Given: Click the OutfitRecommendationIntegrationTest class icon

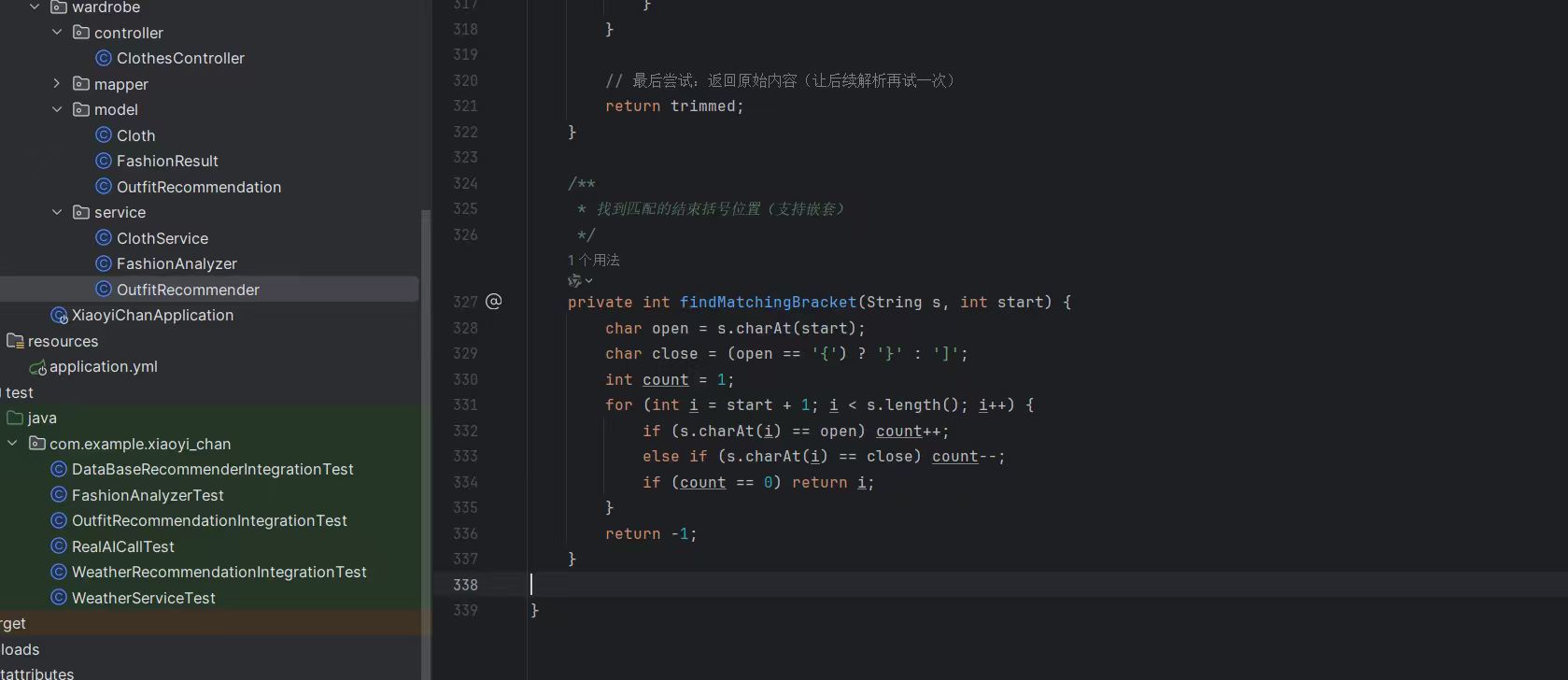Looking at the screenshot, I should tap(59, 520).
